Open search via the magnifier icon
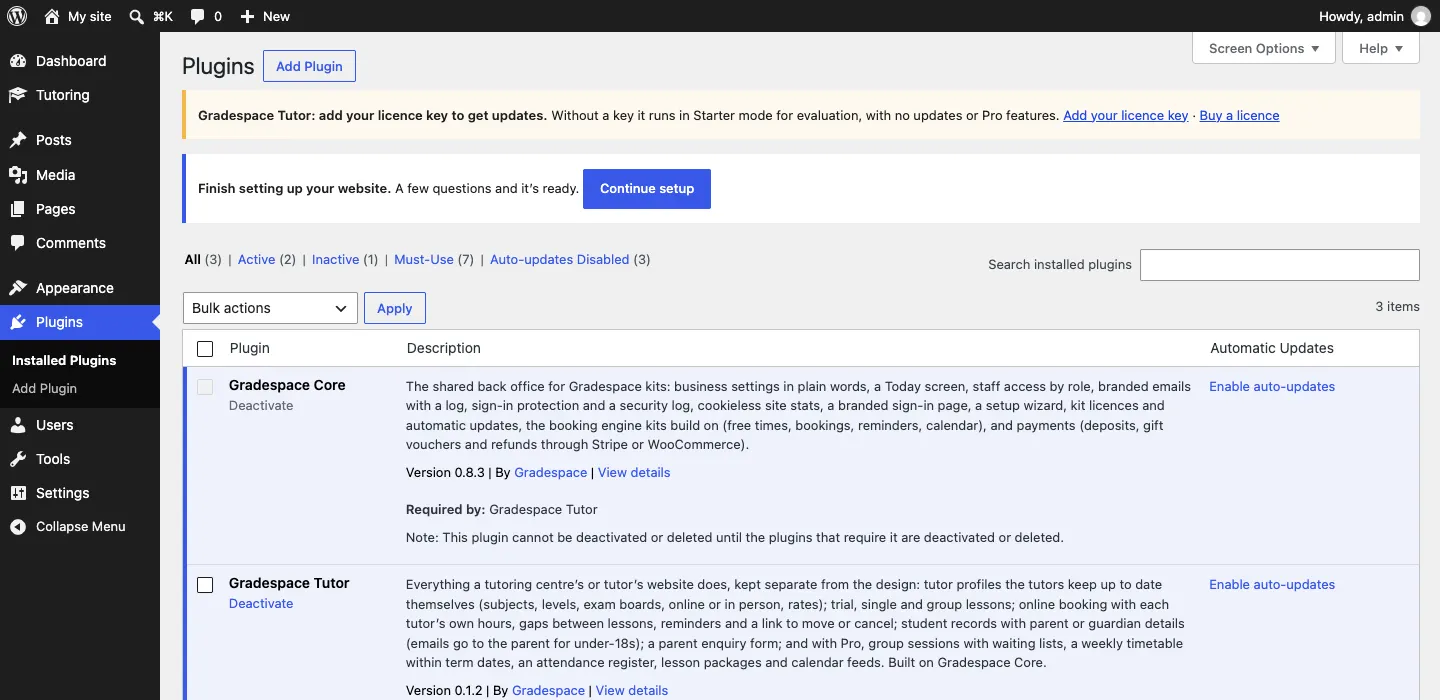 [x=136, y=16]
